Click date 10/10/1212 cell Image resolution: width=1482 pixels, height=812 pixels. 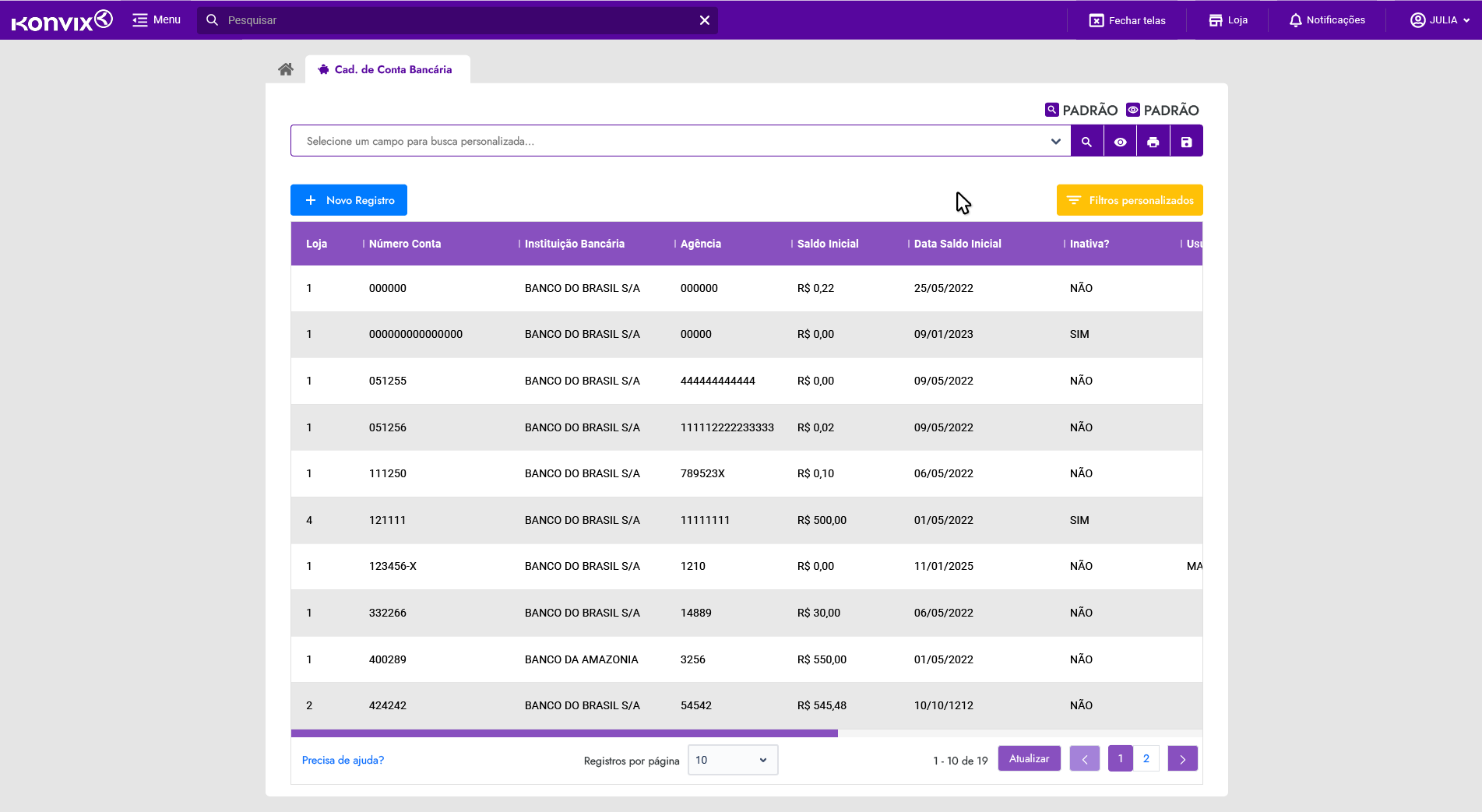coord(944,705)
